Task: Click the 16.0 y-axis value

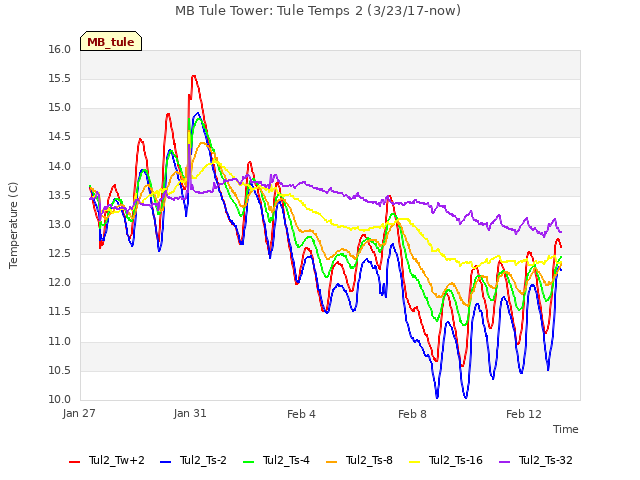Action: pyautogui.click(x=60, y=49)
